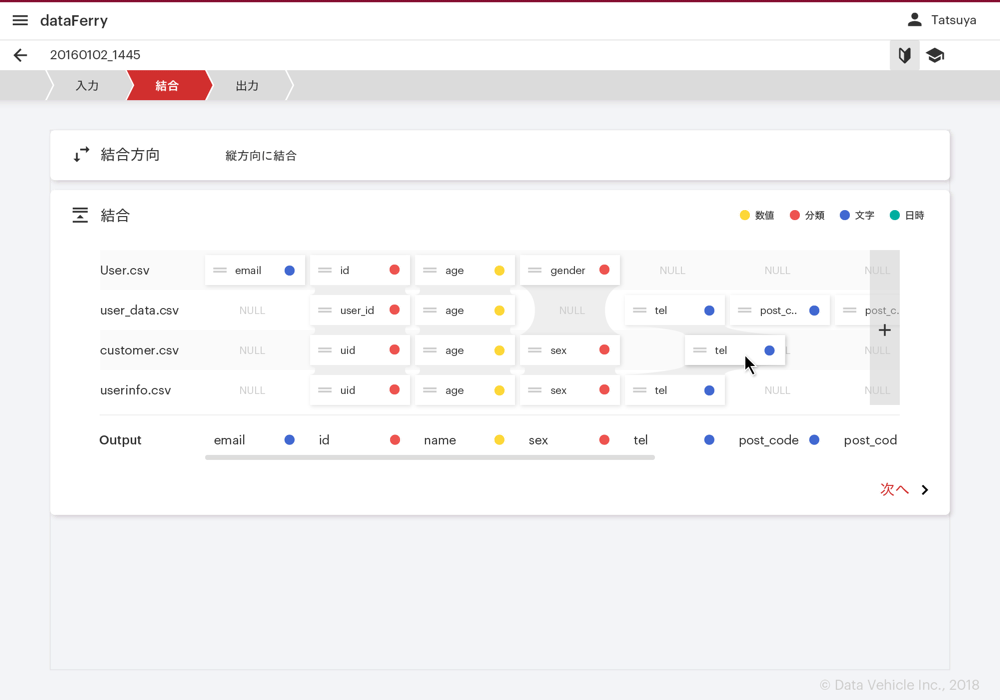Image resolution: width=1000 pixels, height=700 pixels.
Task: Click the blue 文字 legend dot
Action: pyautogui.click(x=844, y=215)
